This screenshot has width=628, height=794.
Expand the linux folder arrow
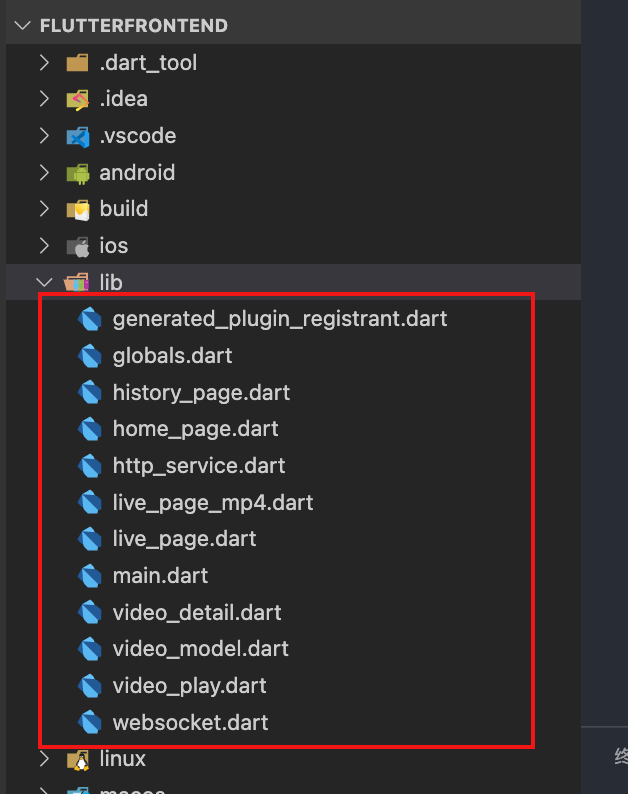[x=45, y=759]
